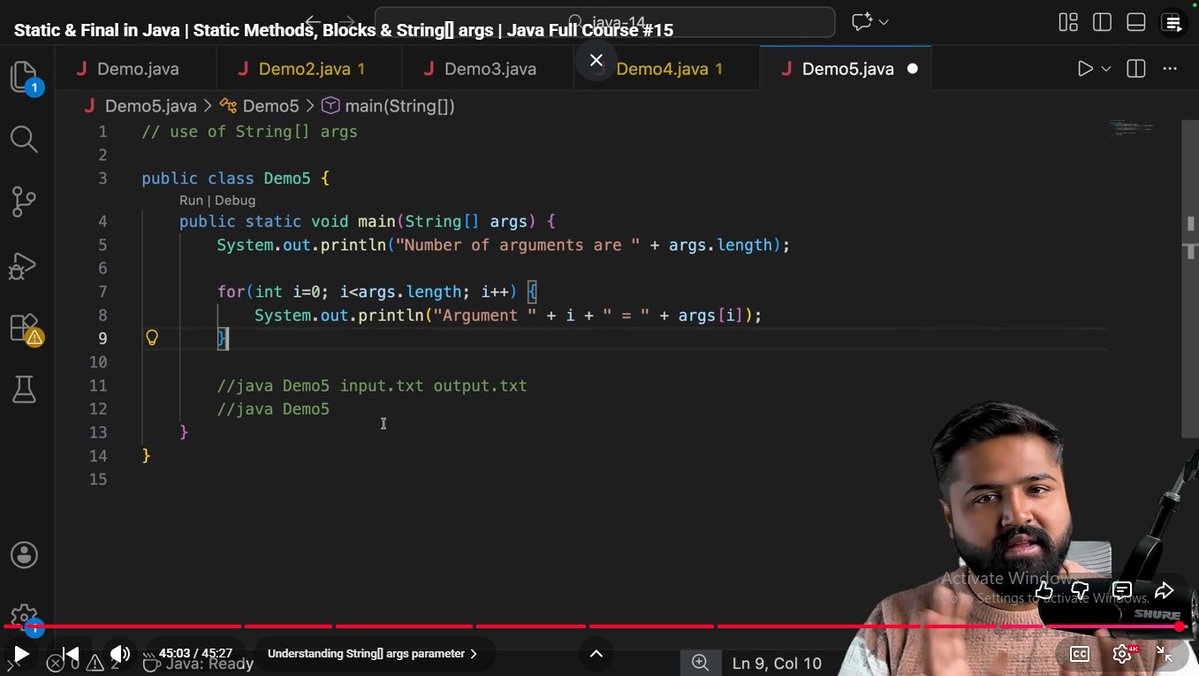Click the YouTube dislike thumbs-down icon

(1080, 590)
